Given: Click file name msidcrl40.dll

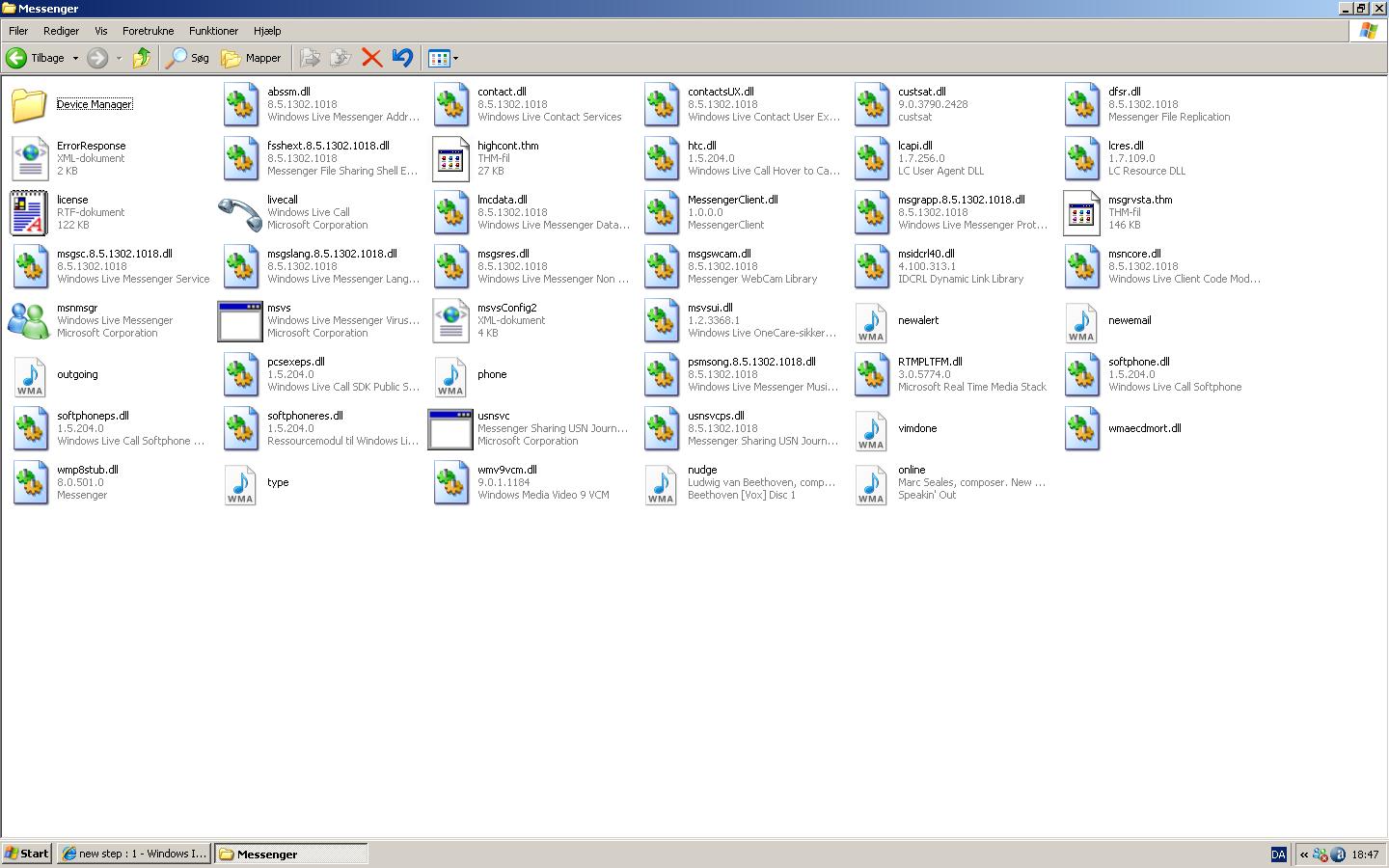Looking at the screenshot, I should tap(926, 254).
